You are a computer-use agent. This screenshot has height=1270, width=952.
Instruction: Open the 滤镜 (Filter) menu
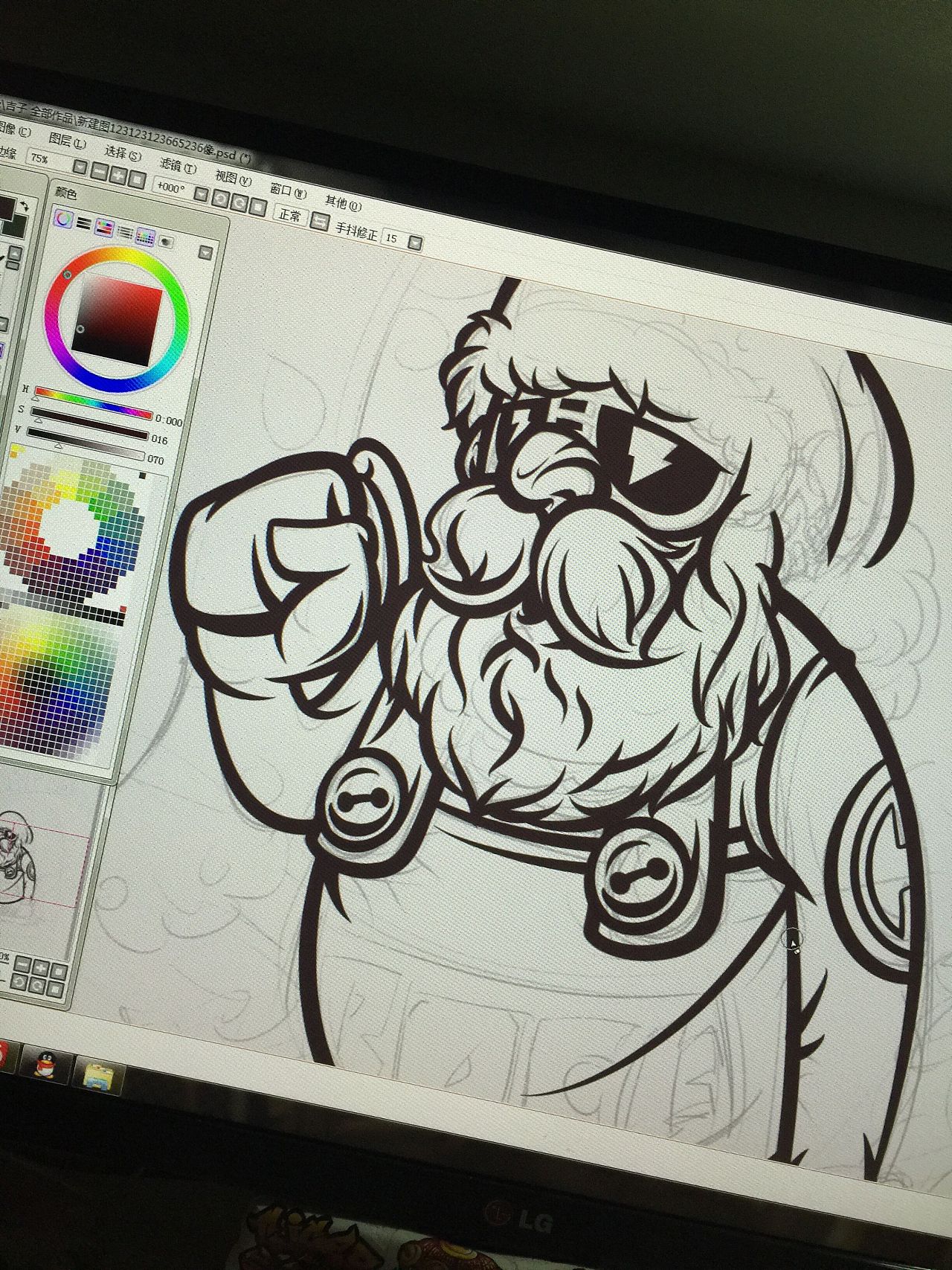tap(178, 164)
